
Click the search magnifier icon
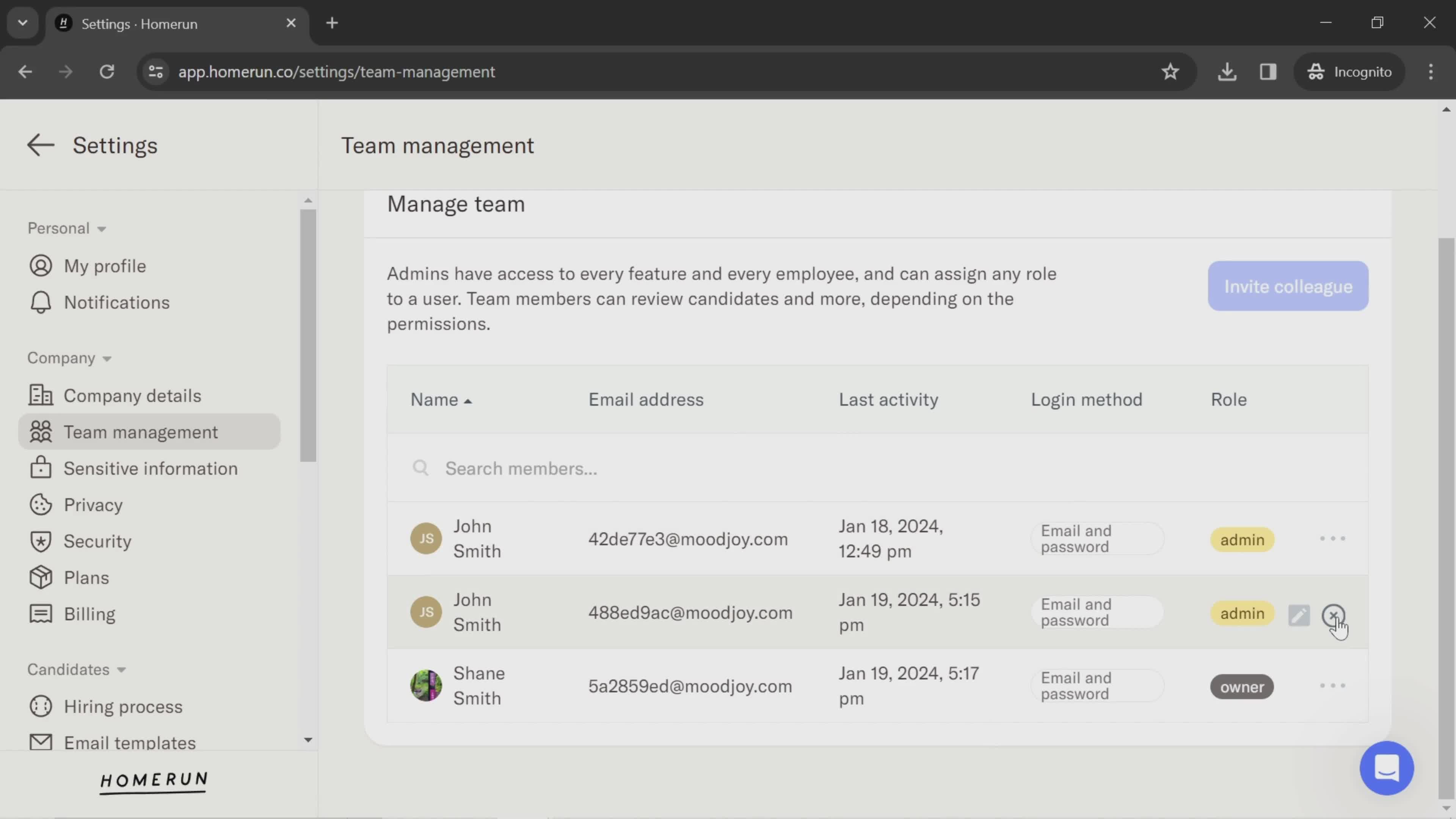pyautogui.click(x=420, y=468)
